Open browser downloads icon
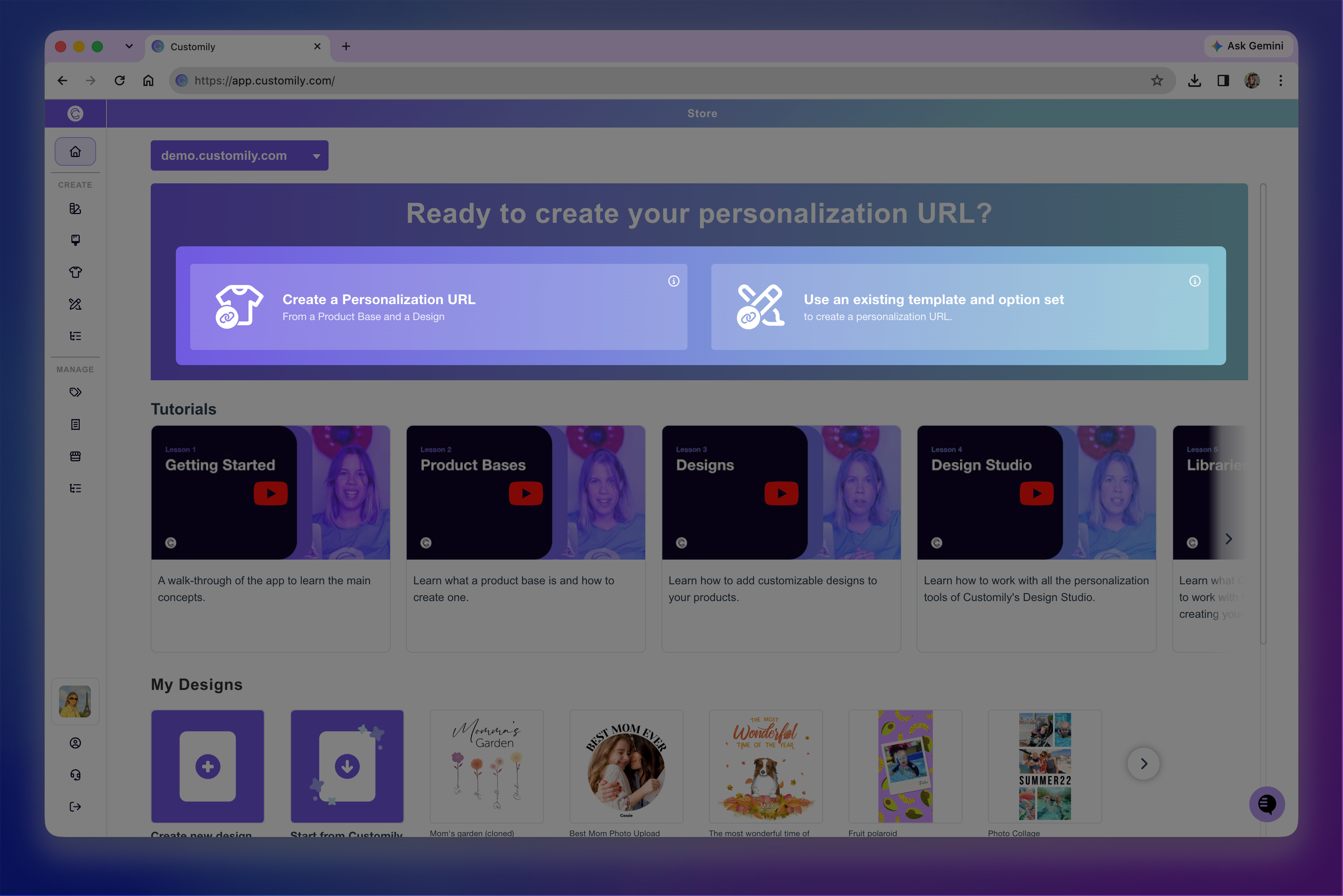The image size is (1343, 896). click(1194, 81)
